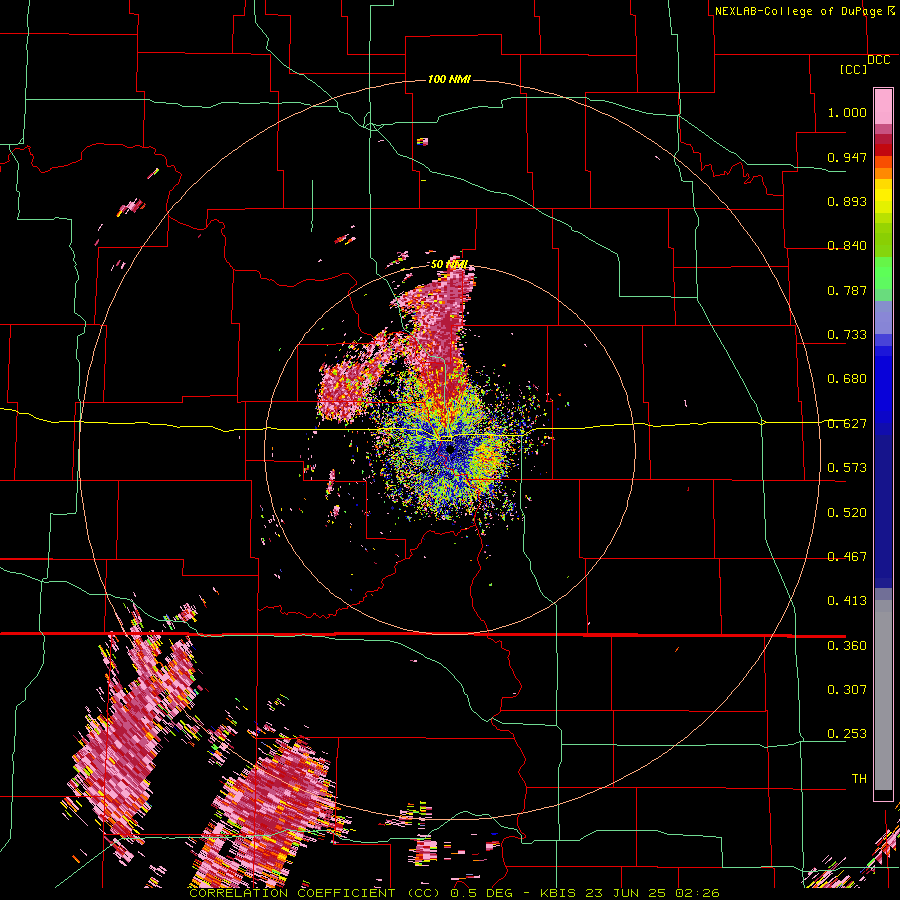Click the 0.947 legend value
900x900 pixels.
click(847, 157)
